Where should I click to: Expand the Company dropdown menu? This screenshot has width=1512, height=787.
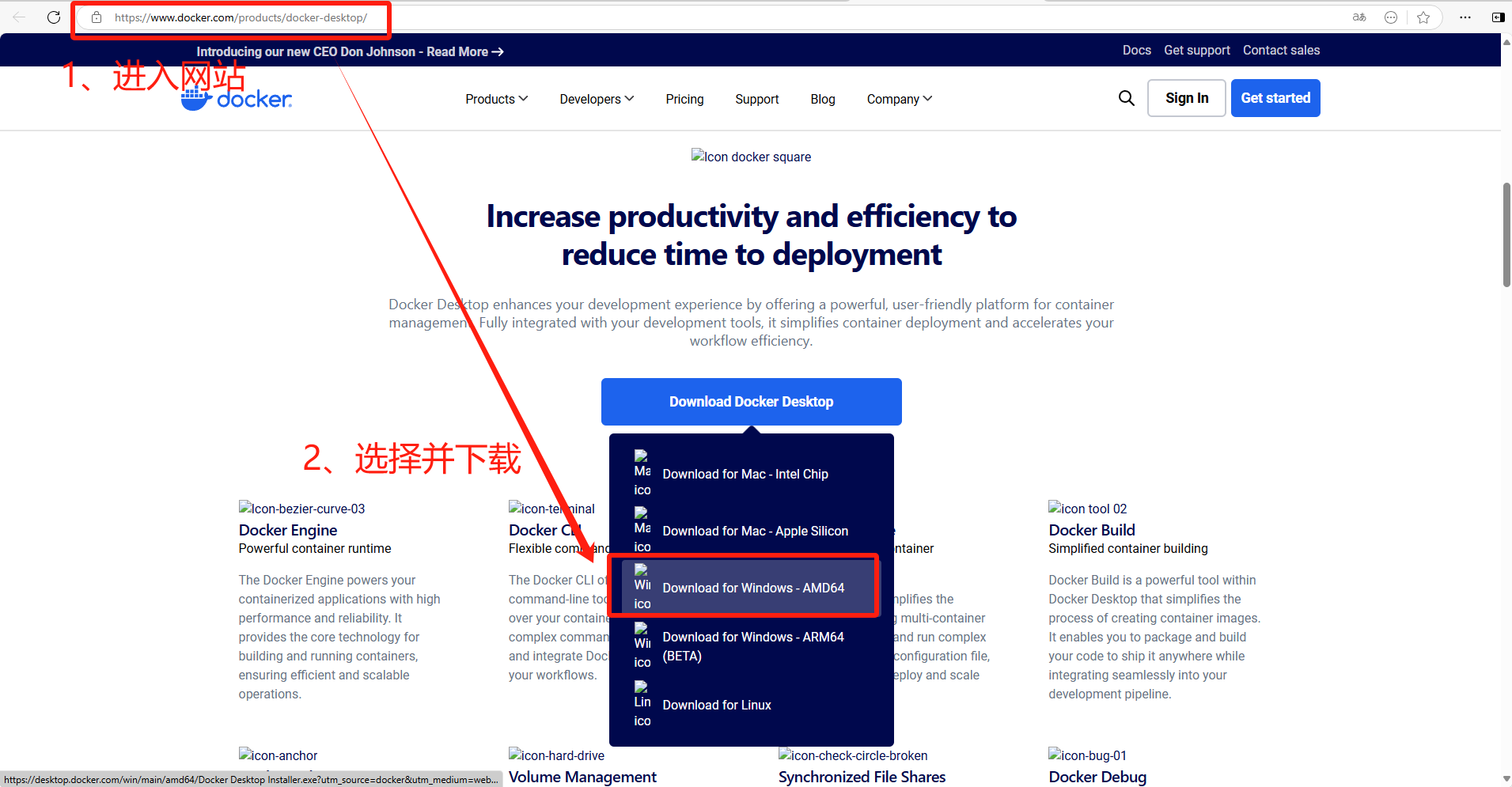(x=899, y=99)
